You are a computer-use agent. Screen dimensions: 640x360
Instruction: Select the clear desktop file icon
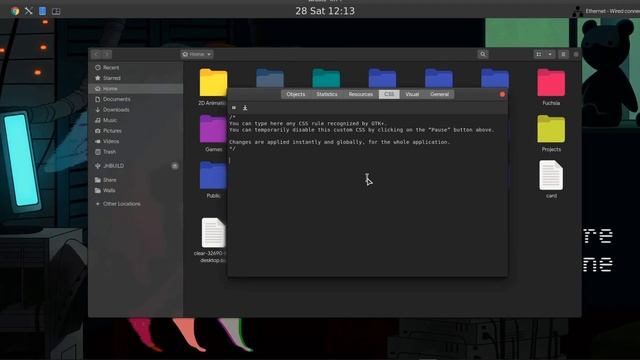tap(213, 233)
